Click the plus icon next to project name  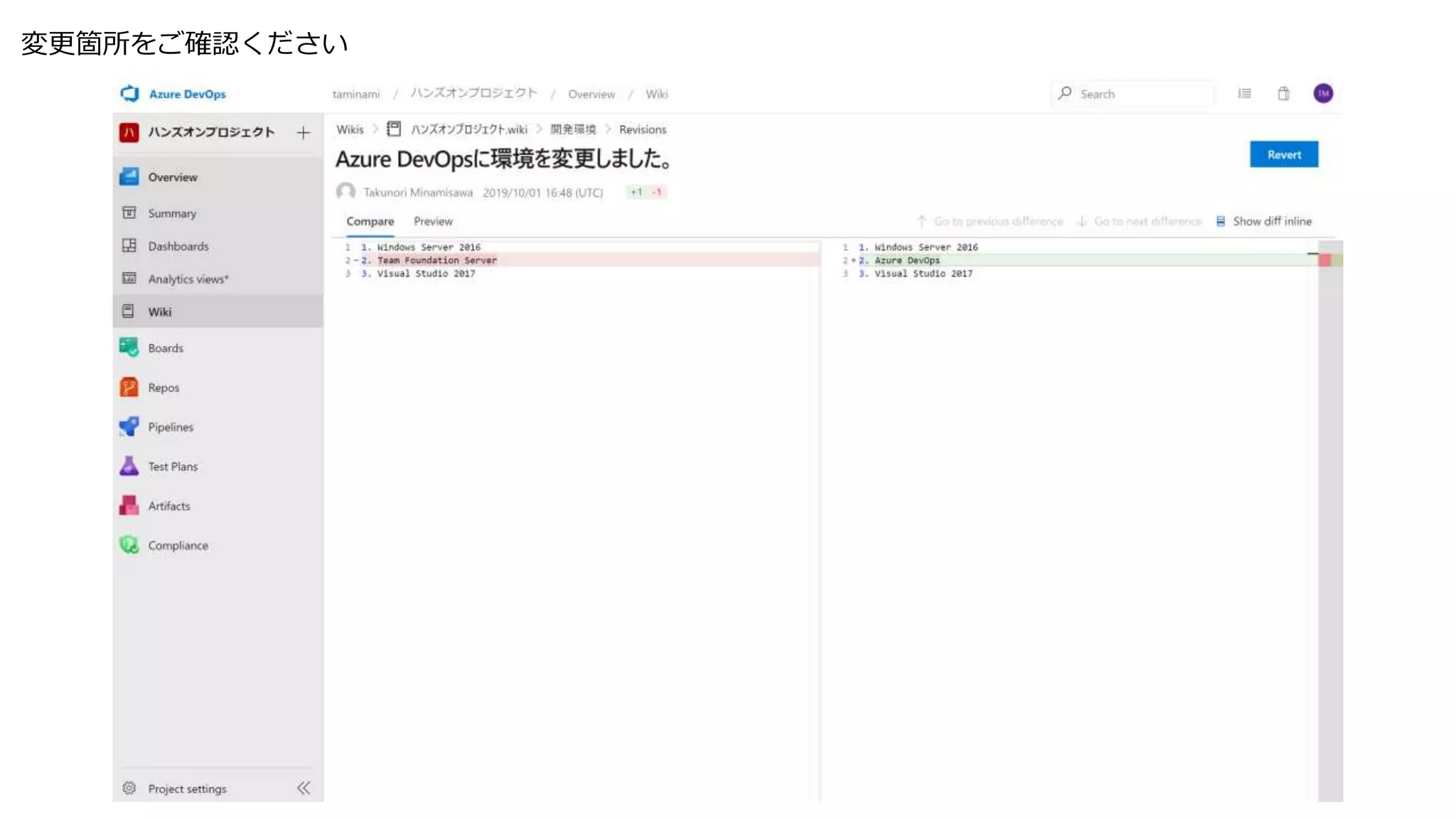[x=304, y=132]
